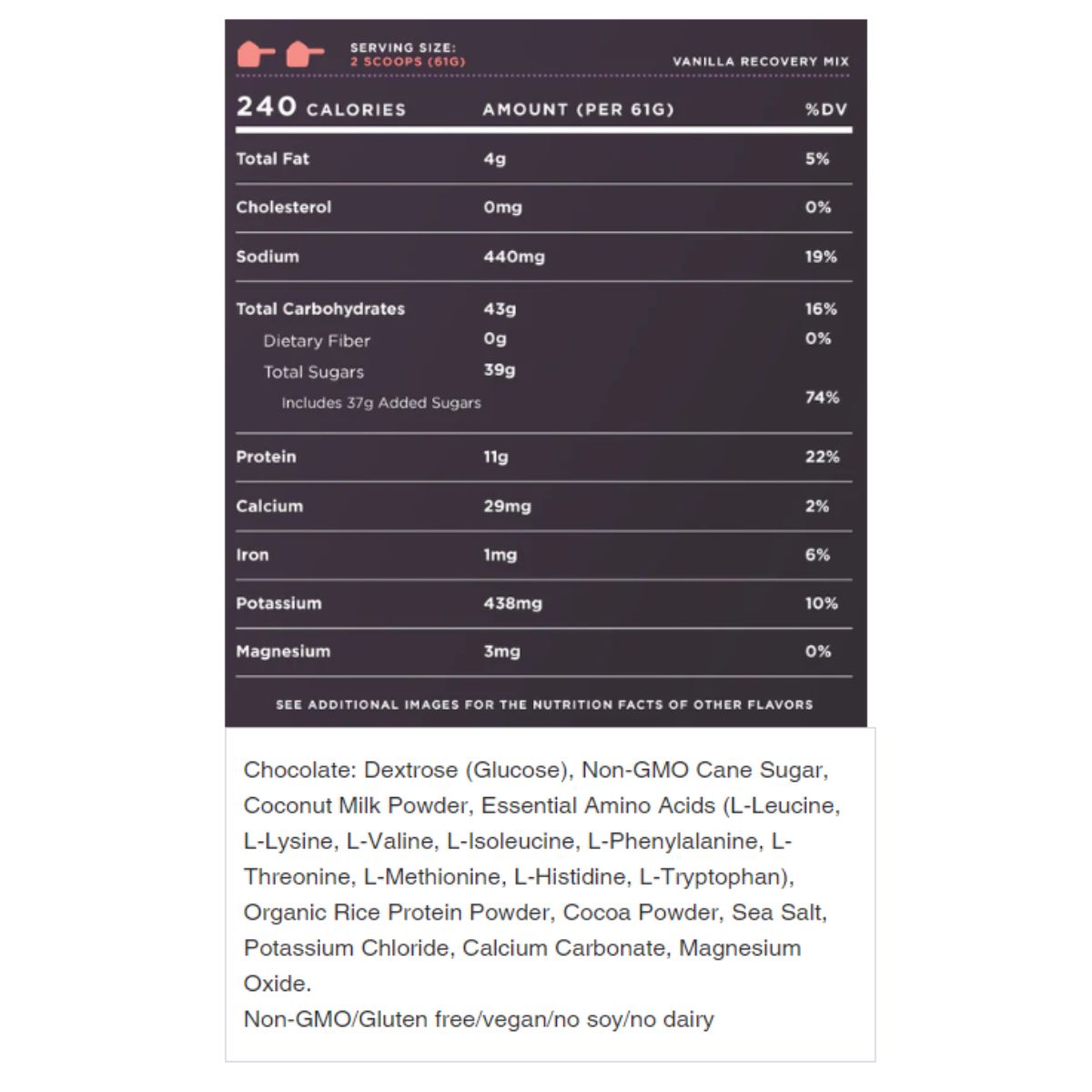Click the %DV column header
This screenshot has width=1092, height=1092.
tap(825, 109)
